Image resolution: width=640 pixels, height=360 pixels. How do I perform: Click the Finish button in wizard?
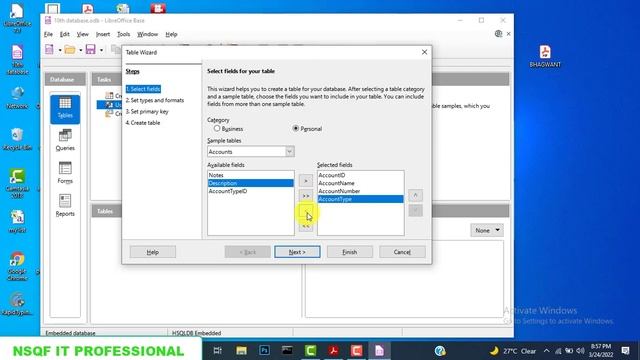[x=349, y=252]
